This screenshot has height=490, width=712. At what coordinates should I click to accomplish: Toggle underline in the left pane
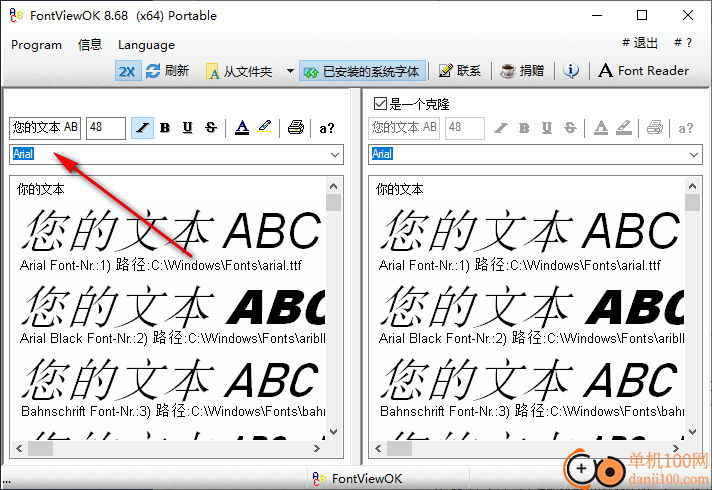188,128
